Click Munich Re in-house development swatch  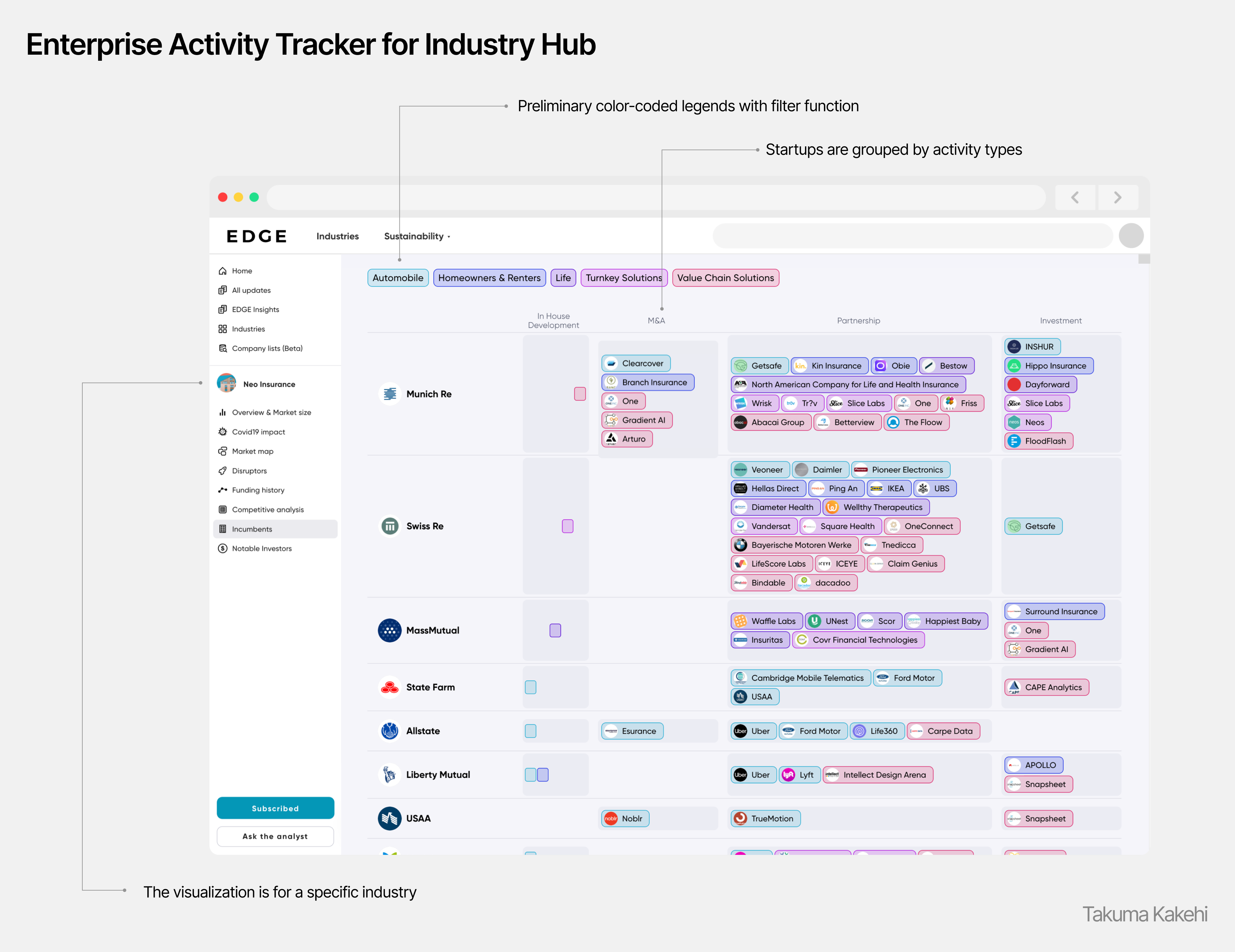tap(580, 394)
